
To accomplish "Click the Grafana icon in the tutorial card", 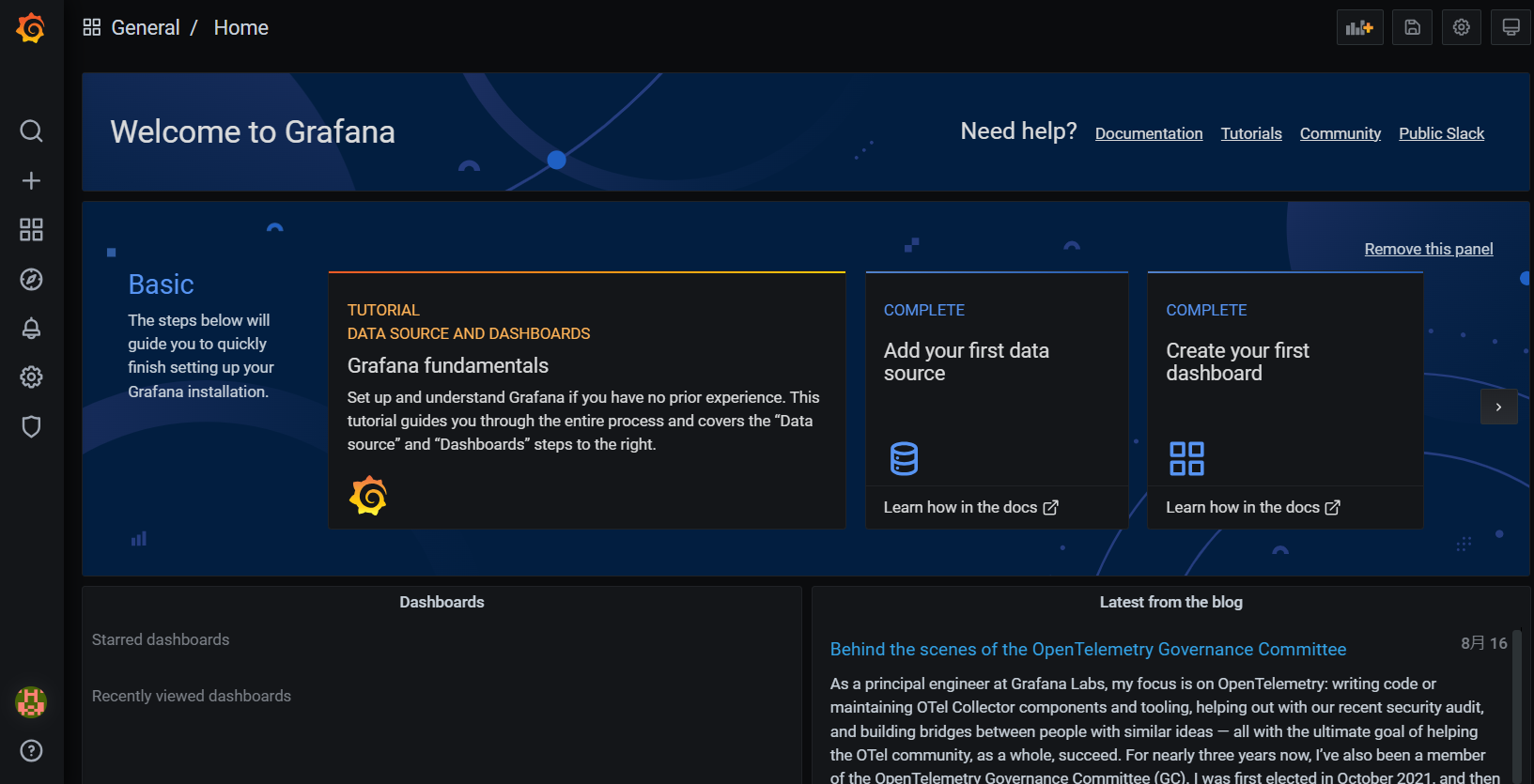I will point(368,496).
